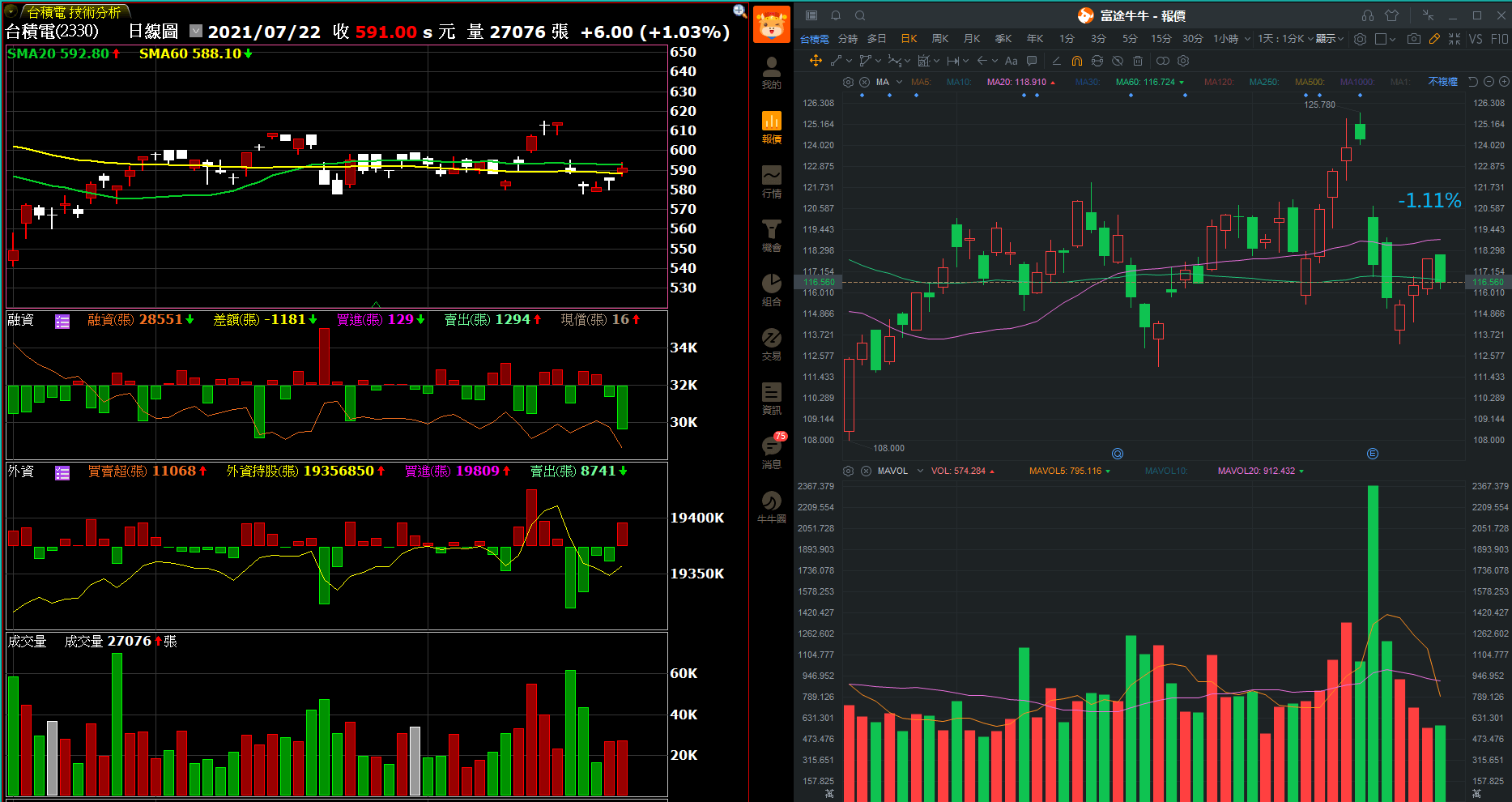
Task: Click the magnifier zoom icon on 台積電 chart
Action: click(x=739, y=11)
